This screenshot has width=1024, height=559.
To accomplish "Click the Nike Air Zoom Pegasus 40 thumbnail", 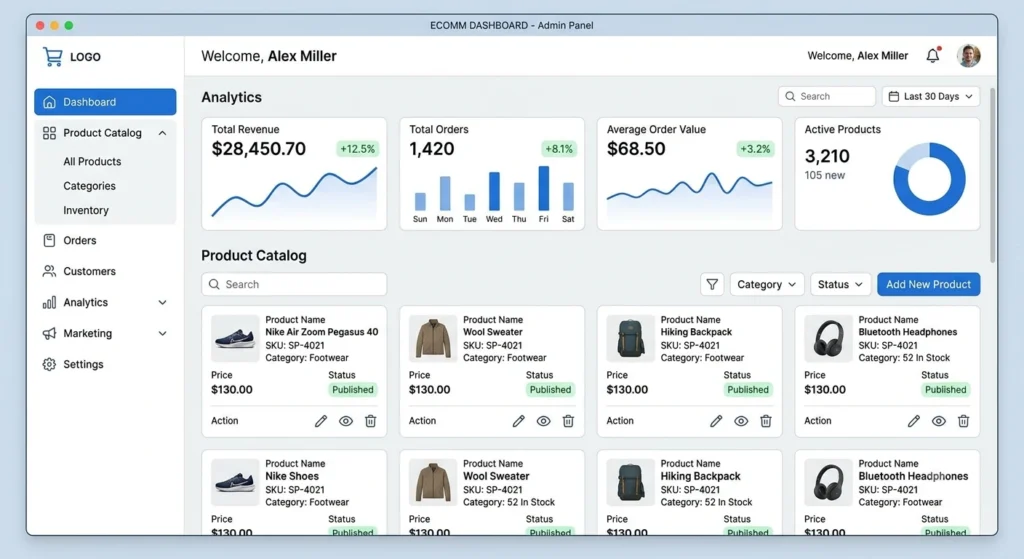I will click(235, 338).
